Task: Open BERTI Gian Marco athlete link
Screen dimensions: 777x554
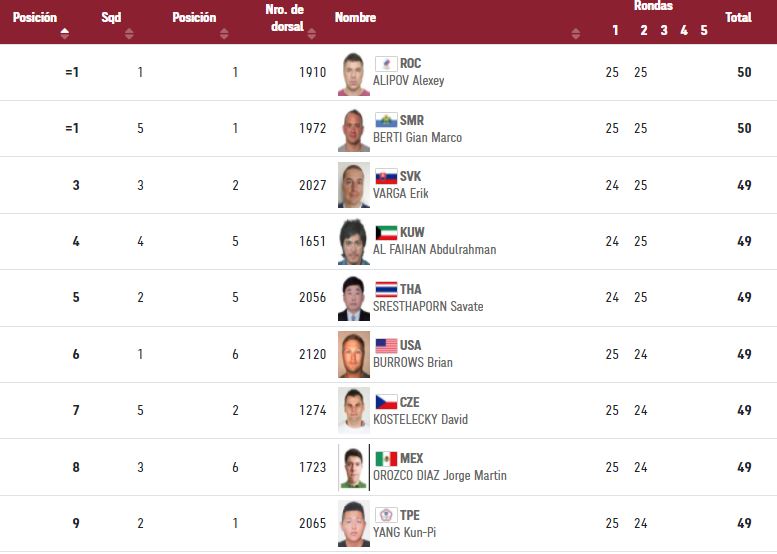Action: point(417,138)
